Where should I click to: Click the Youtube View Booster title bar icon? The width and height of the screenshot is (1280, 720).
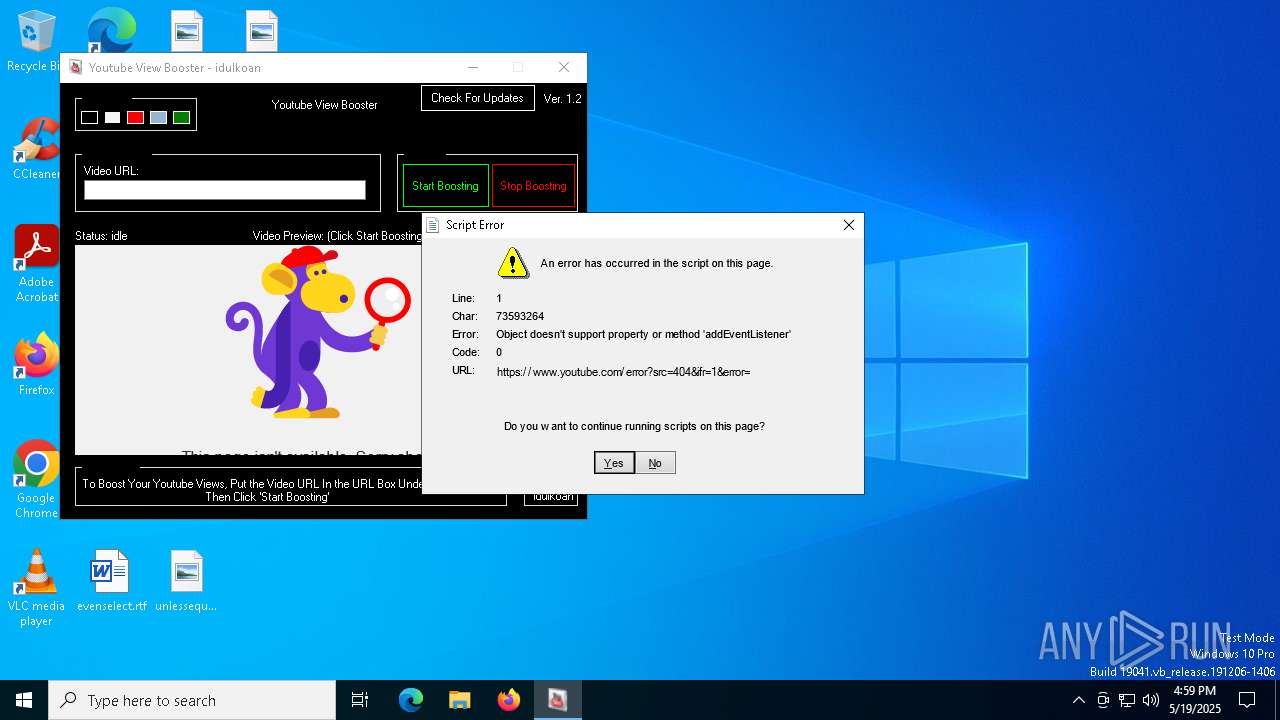75,68
